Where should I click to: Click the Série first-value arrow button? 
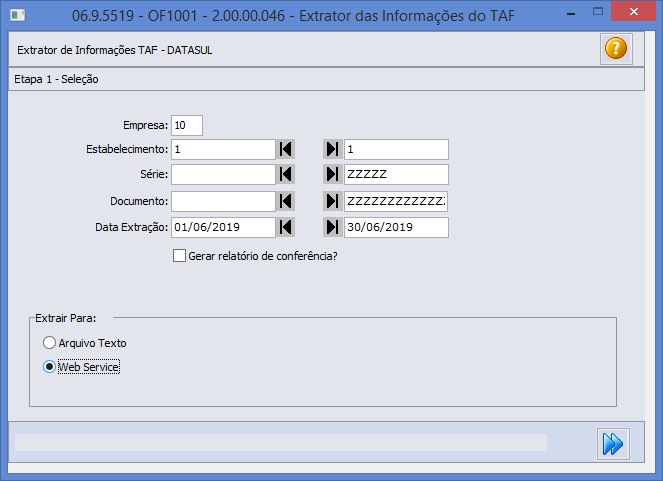[286, 174]
